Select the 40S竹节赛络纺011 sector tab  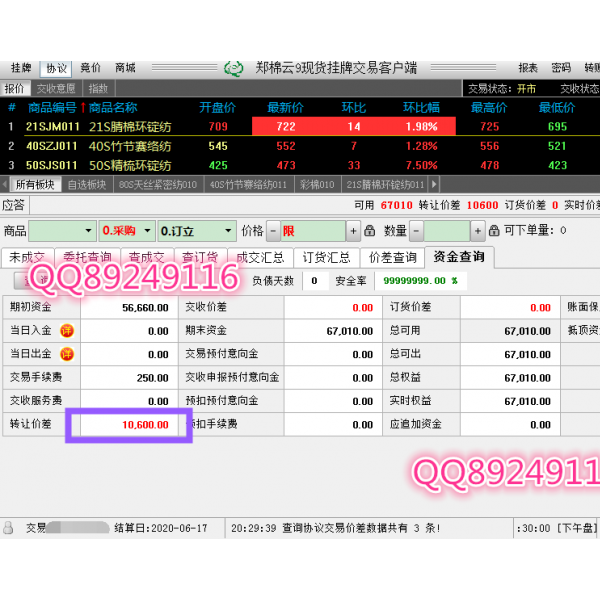[248, 185]
